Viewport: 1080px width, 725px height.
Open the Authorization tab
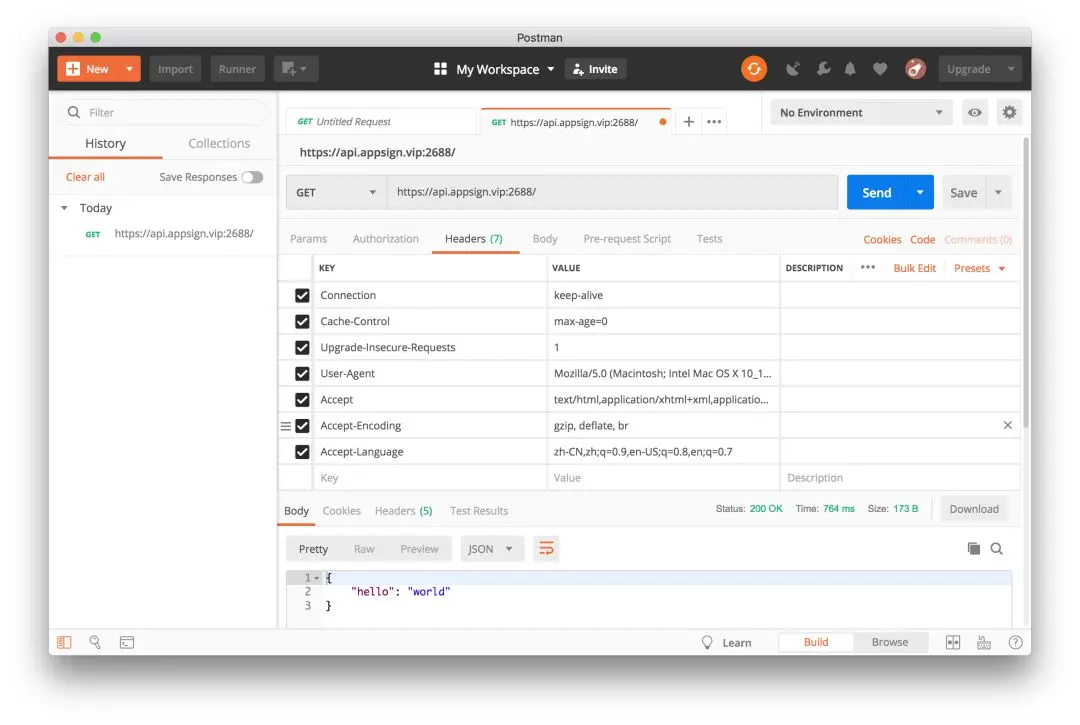click(386, 239)
